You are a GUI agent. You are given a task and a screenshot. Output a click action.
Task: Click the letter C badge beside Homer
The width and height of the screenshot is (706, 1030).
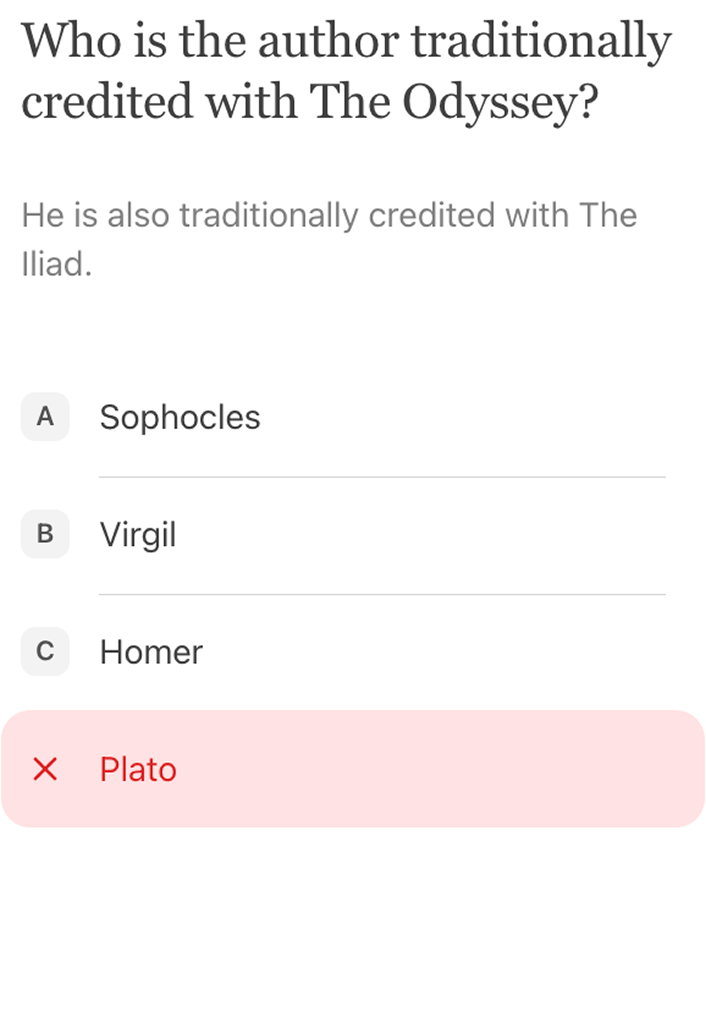45,652
